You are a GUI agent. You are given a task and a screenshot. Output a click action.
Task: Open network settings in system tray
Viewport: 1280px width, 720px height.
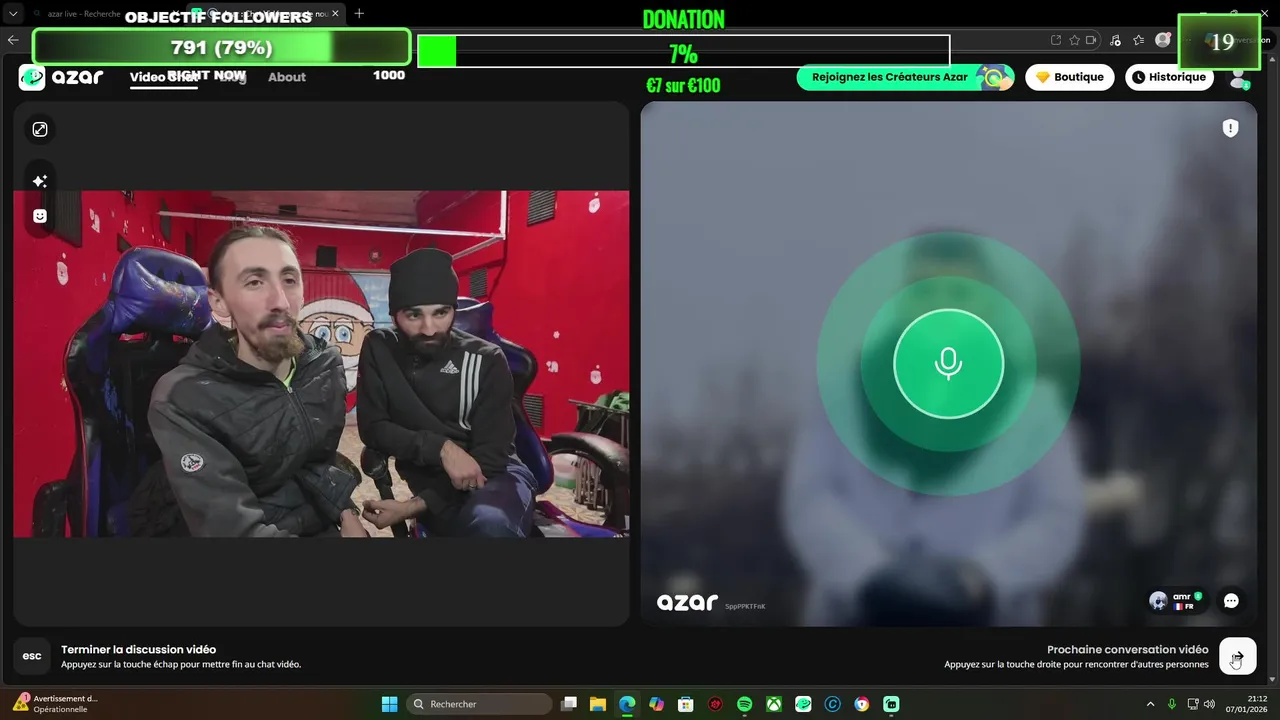pos(1193,704)
